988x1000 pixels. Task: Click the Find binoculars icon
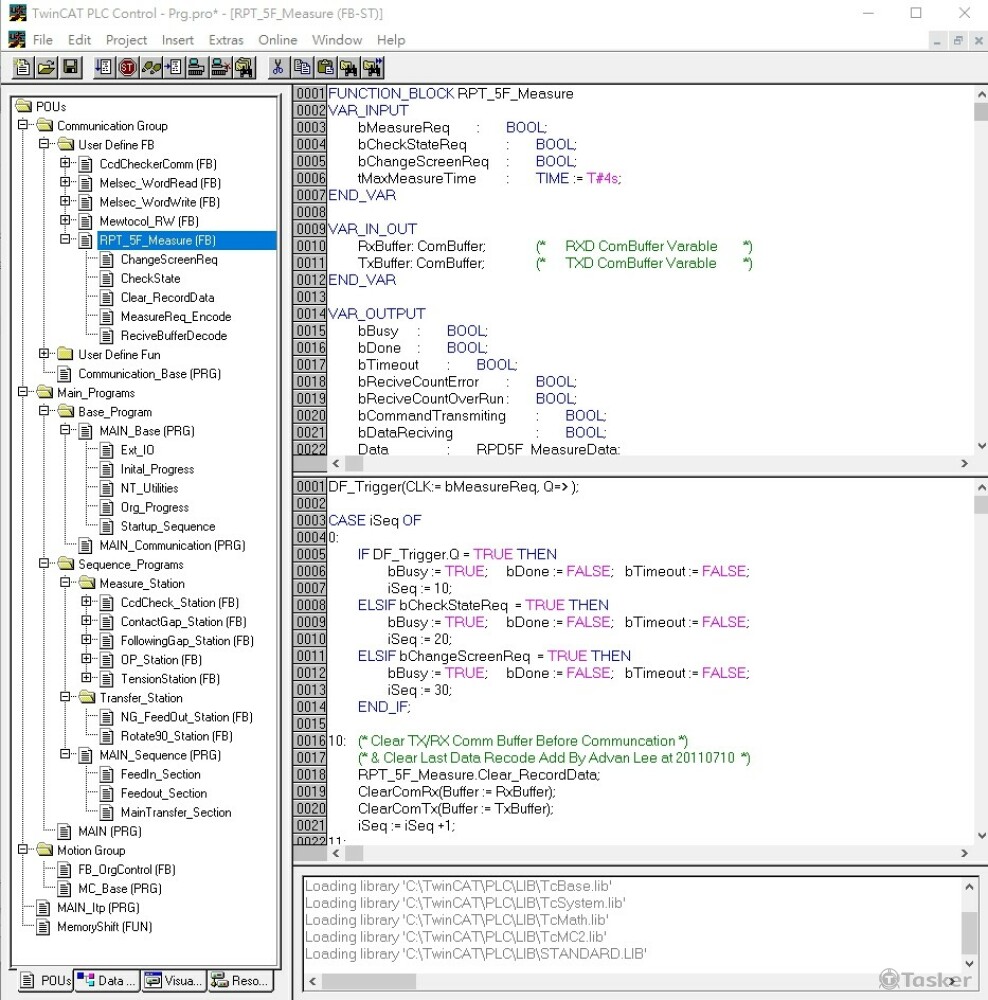point(348,68)
